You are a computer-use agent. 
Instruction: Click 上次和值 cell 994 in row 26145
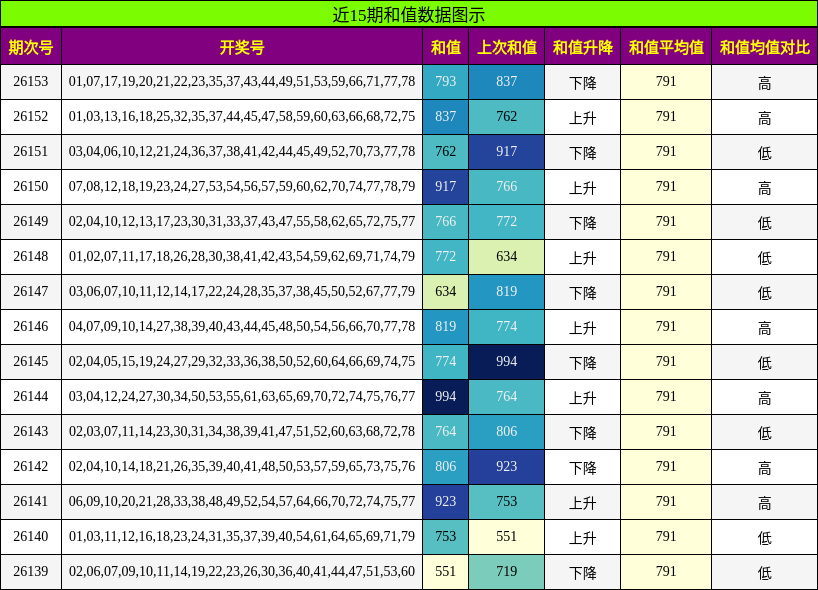coord(507,361)
